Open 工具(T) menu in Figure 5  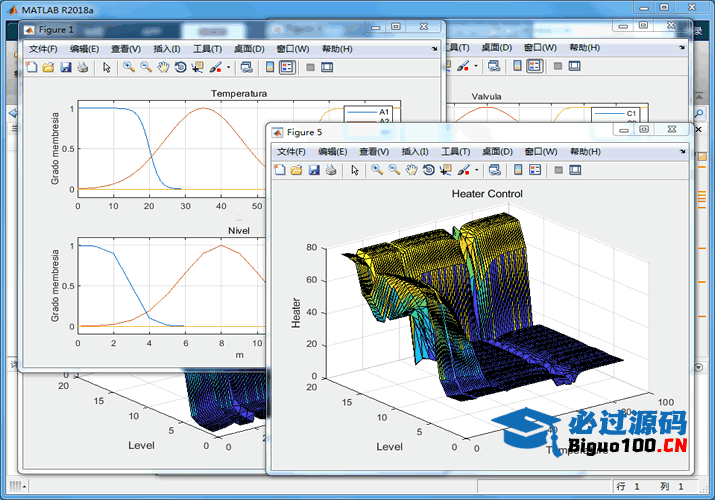click(x=456, y=151)
